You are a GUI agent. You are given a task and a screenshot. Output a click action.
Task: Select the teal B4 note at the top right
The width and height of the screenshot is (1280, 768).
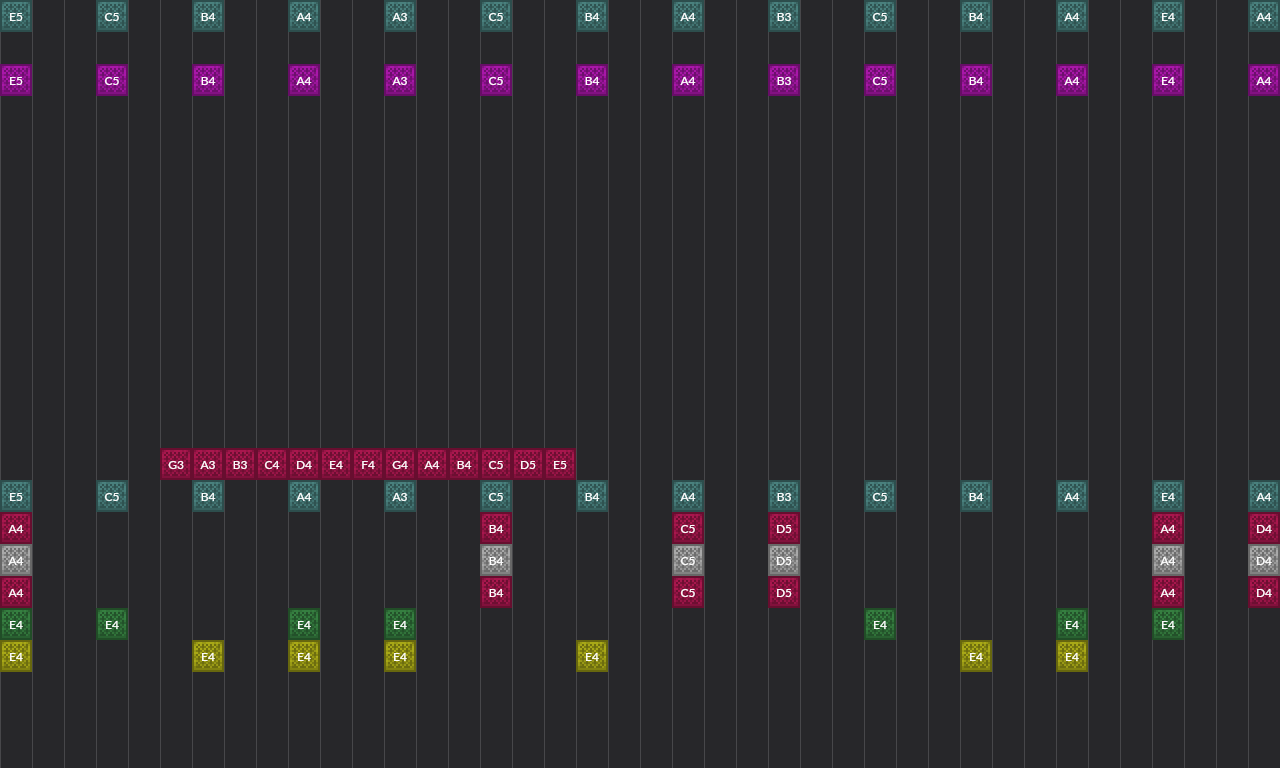tap(976, 17)
